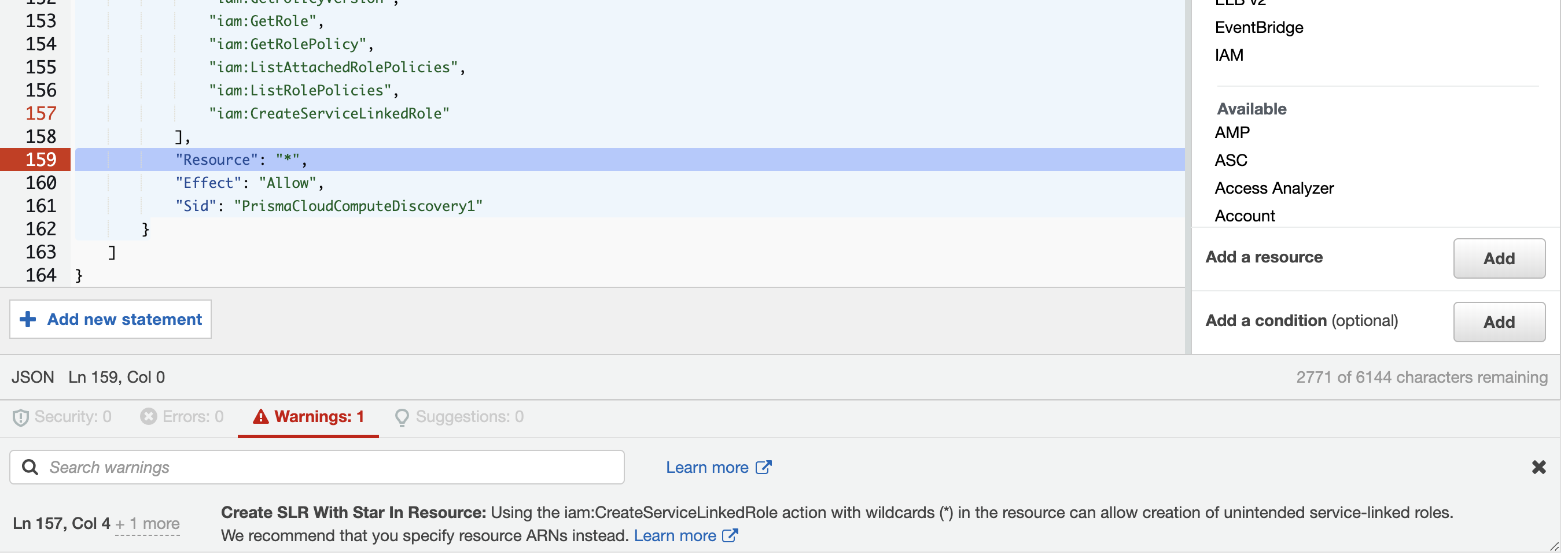Viewport: 1568px width, 555px height.
Task: Select Access Analyzer from Available services
Action: [1275, 188]
